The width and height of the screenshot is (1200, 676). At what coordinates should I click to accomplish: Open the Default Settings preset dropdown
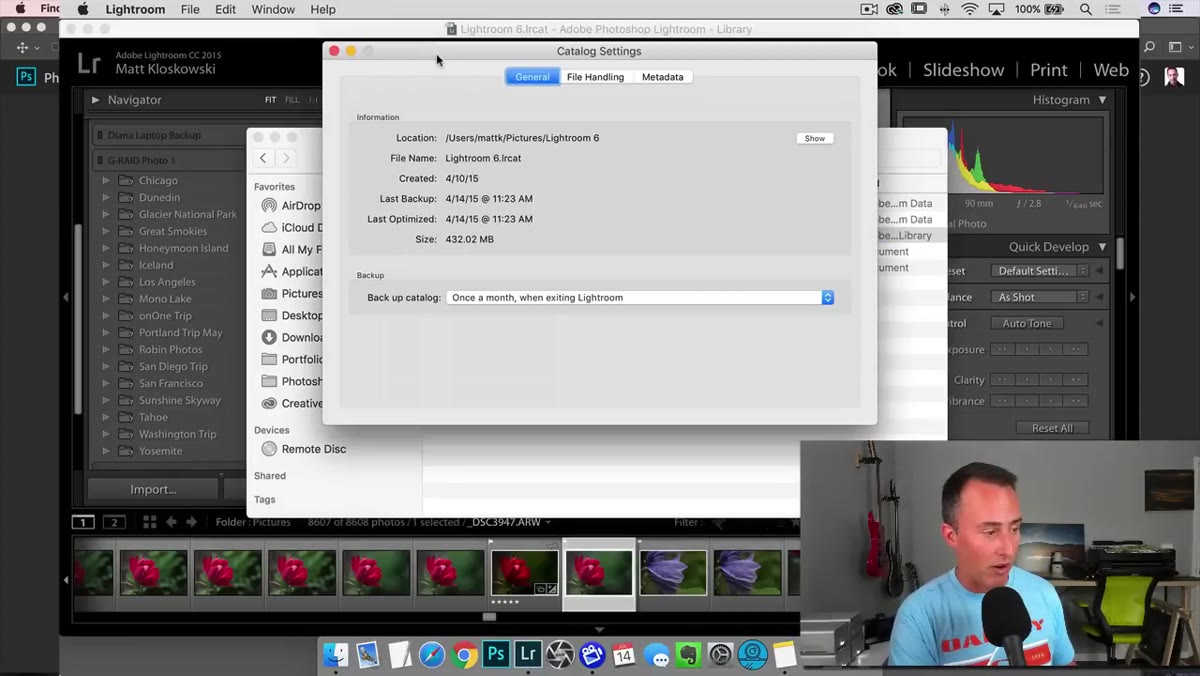click(1040, 271)
